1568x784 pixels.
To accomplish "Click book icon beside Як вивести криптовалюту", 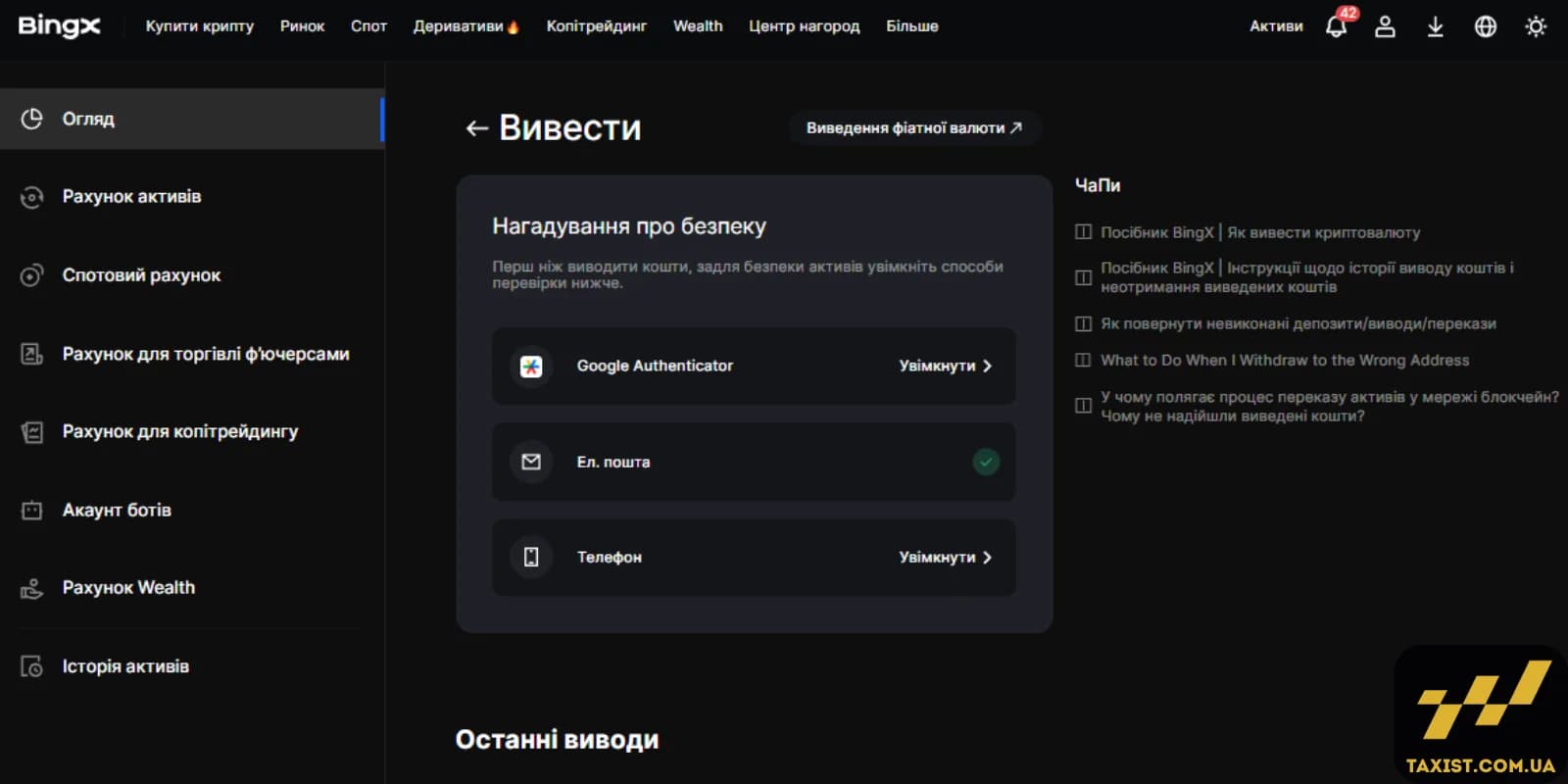I will 1083,232.
